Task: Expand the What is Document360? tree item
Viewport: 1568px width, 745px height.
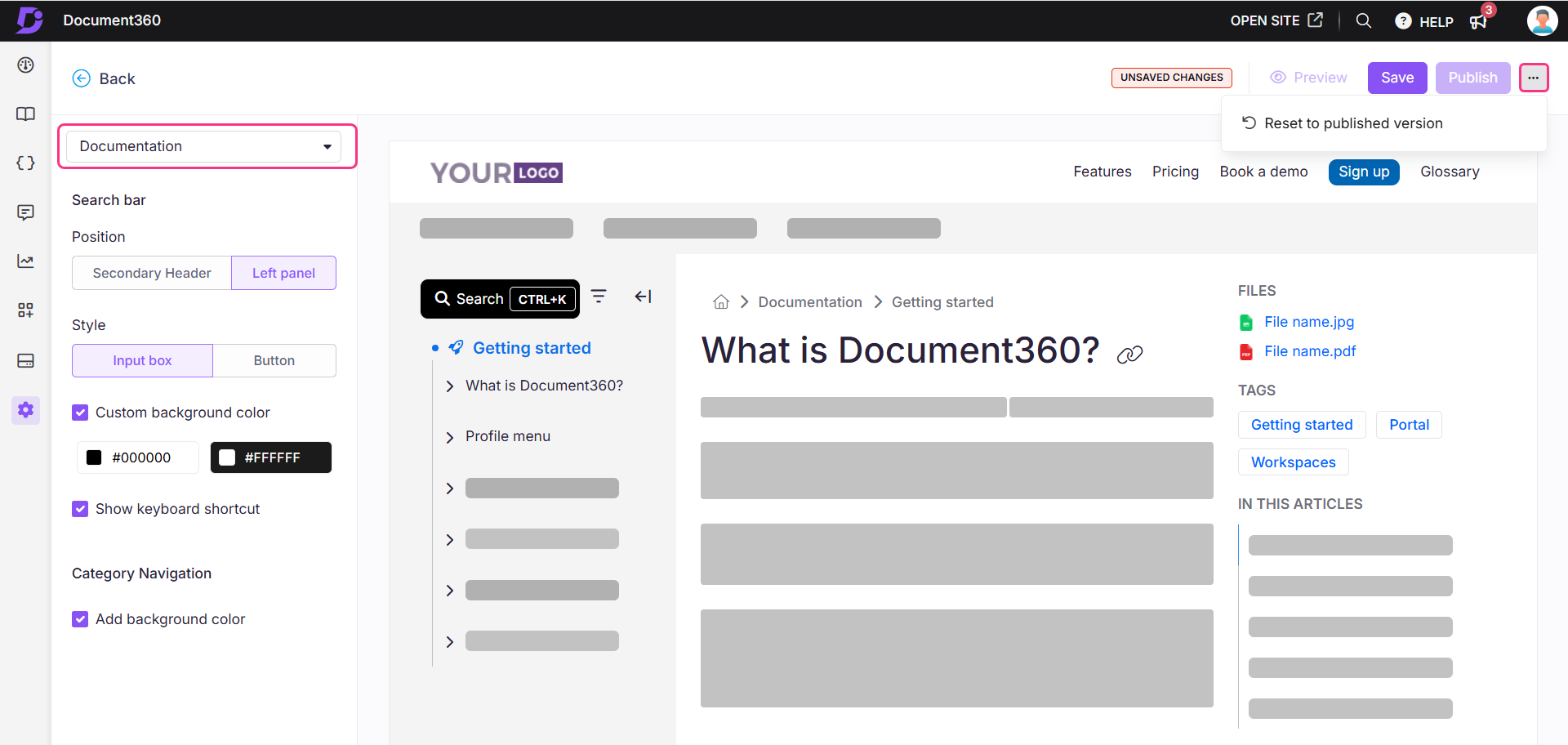Action: (450, 386)
